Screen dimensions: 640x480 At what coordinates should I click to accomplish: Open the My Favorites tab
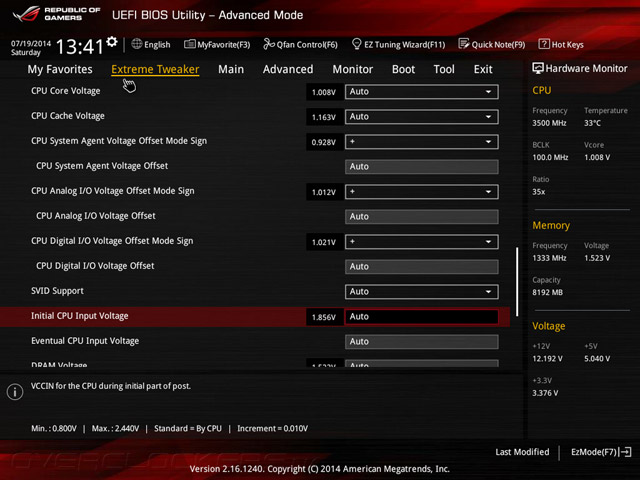[x=60, y=69]
